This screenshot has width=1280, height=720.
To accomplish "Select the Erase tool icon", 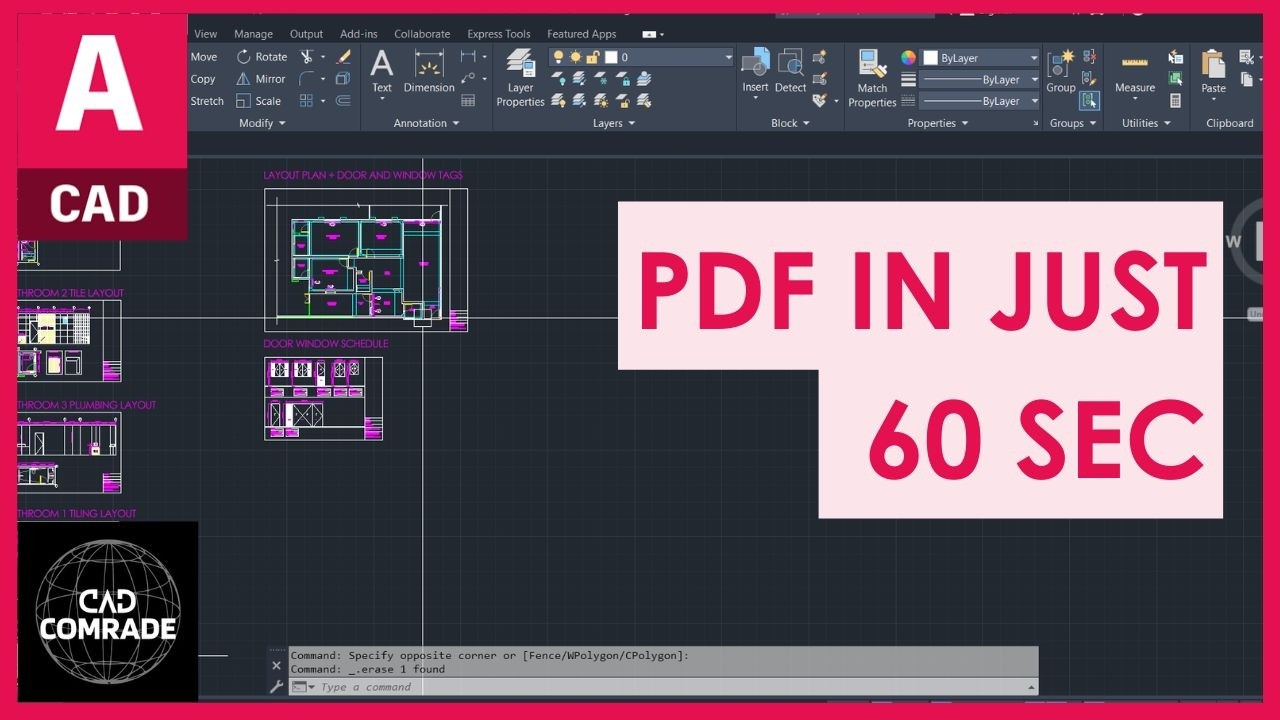I will pyautogui.click(x=344, y=57).
